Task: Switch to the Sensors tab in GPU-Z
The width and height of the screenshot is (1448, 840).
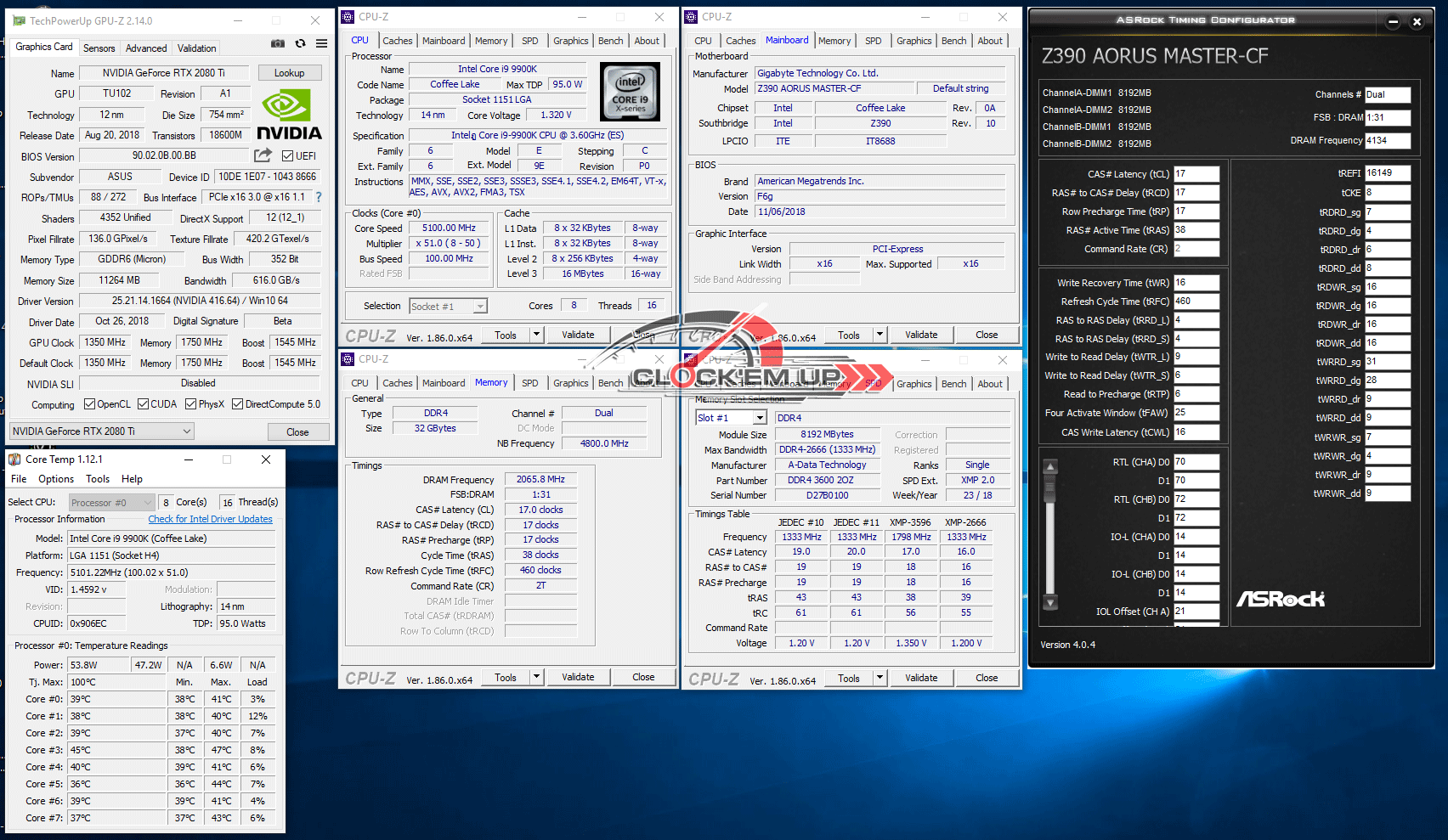Action: point(99,48)
